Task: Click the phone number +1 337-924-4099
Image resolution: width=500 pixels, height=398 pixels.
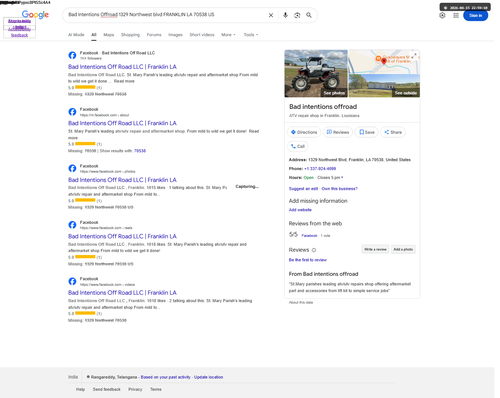Action: 320,169
